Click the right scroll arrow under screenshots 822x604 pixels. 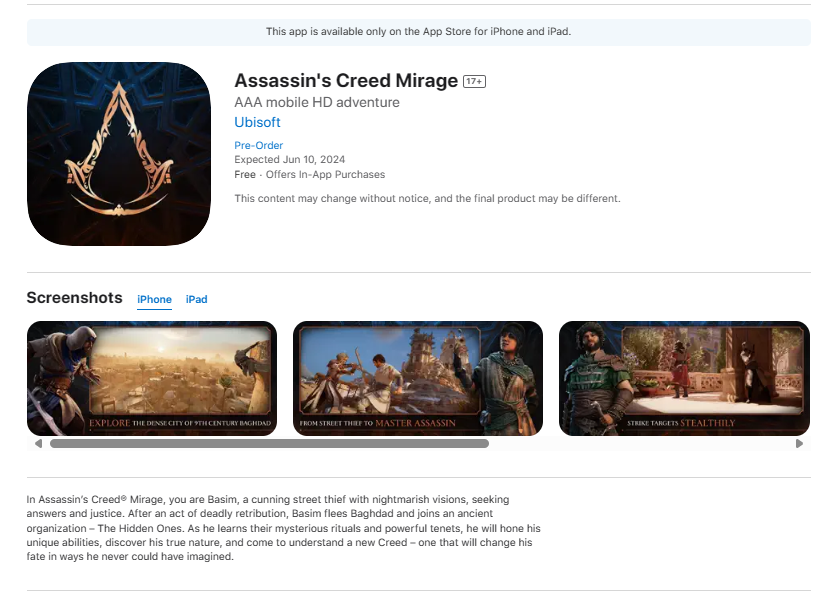tap(799, 444)
